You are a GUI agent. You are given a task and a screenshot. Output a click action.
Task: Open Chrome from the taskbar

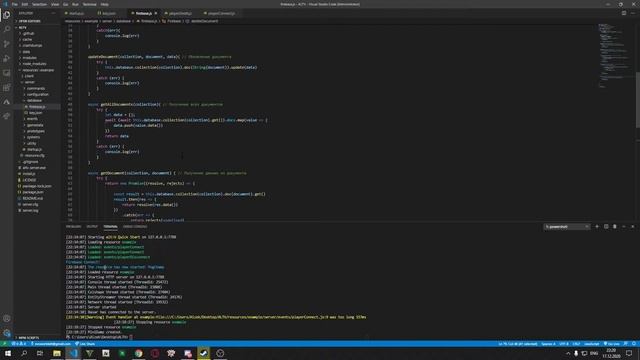[138, 353]
